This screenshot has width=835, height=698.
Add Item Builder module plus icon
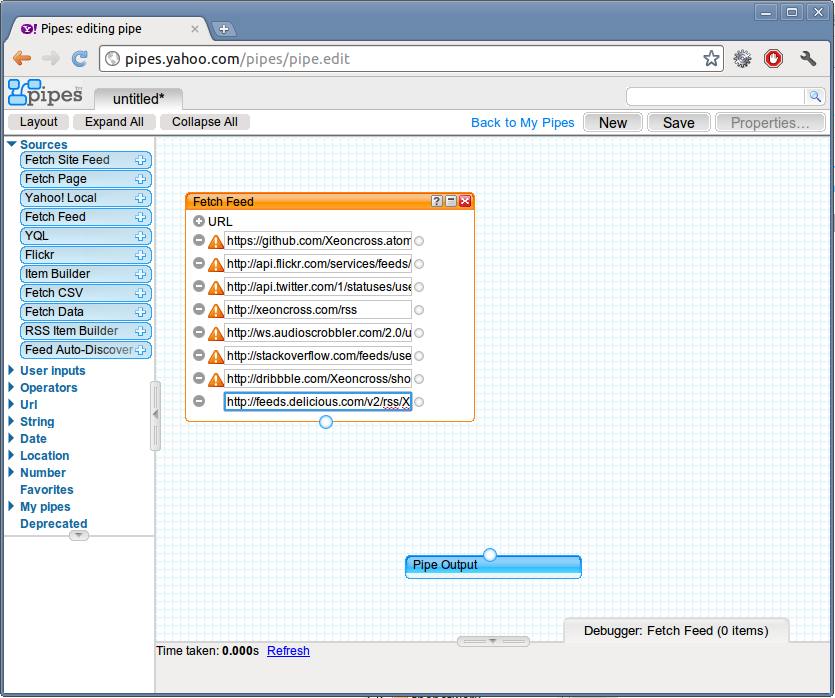tap(141, 274)
